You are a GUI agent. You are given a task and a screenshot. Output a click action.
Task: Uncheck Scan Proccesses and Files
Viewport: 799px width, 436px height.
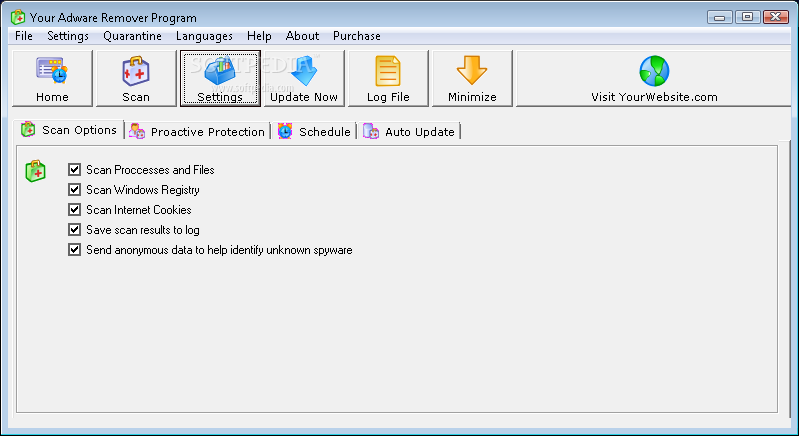(74, 170)
